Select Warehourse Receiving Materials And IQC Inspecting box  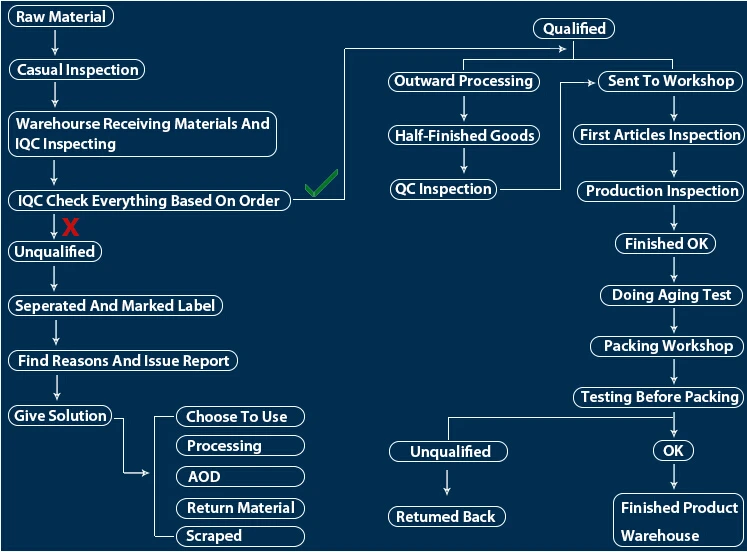142,134
